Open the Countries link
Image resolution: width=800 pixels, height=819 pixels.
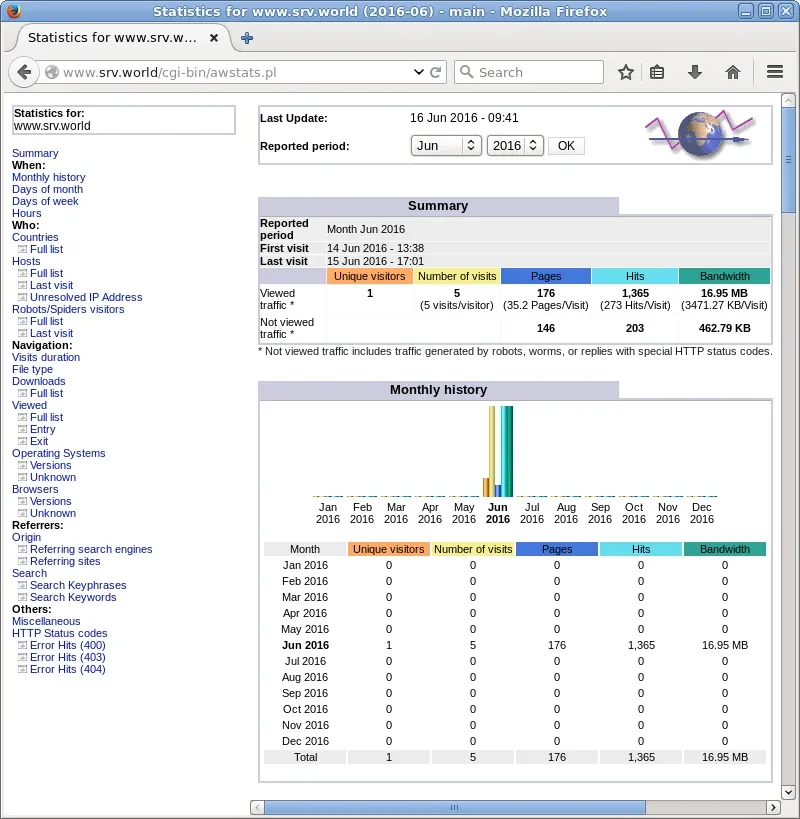[35, 237]
